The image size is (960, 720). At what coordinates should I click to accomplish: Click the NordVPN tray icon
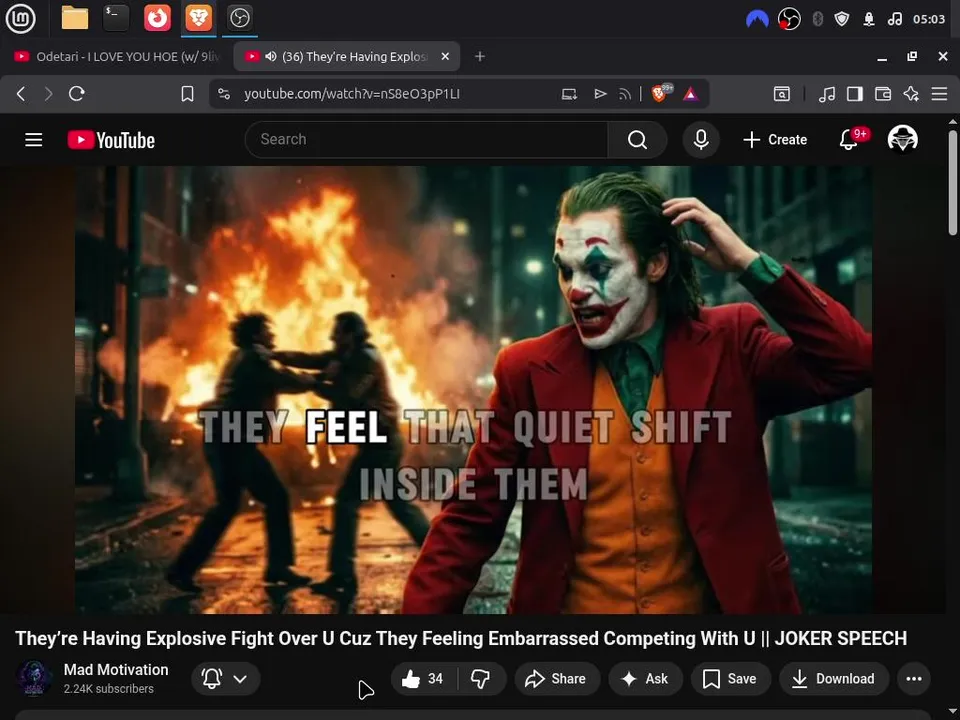[757, 19]
